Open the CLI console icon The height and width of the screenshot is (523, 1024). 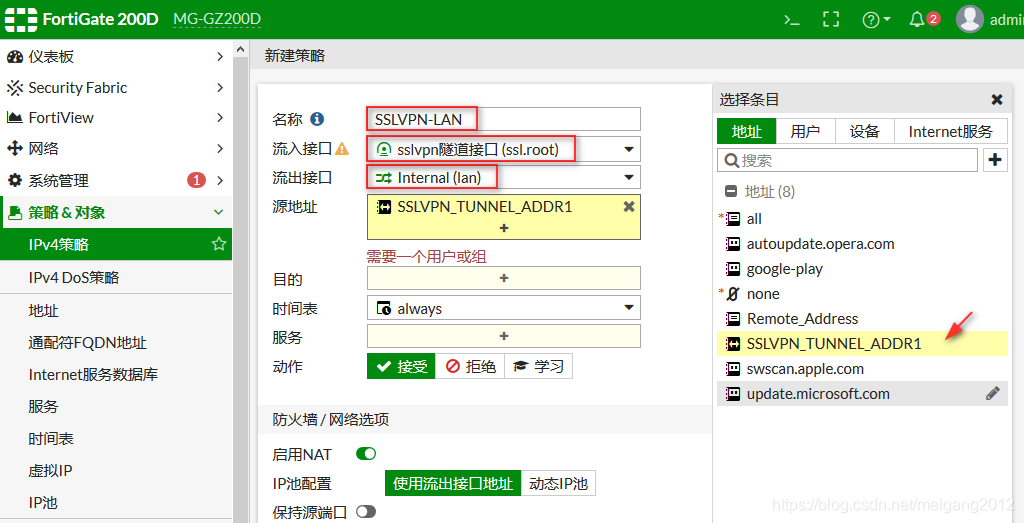[792, 20]
